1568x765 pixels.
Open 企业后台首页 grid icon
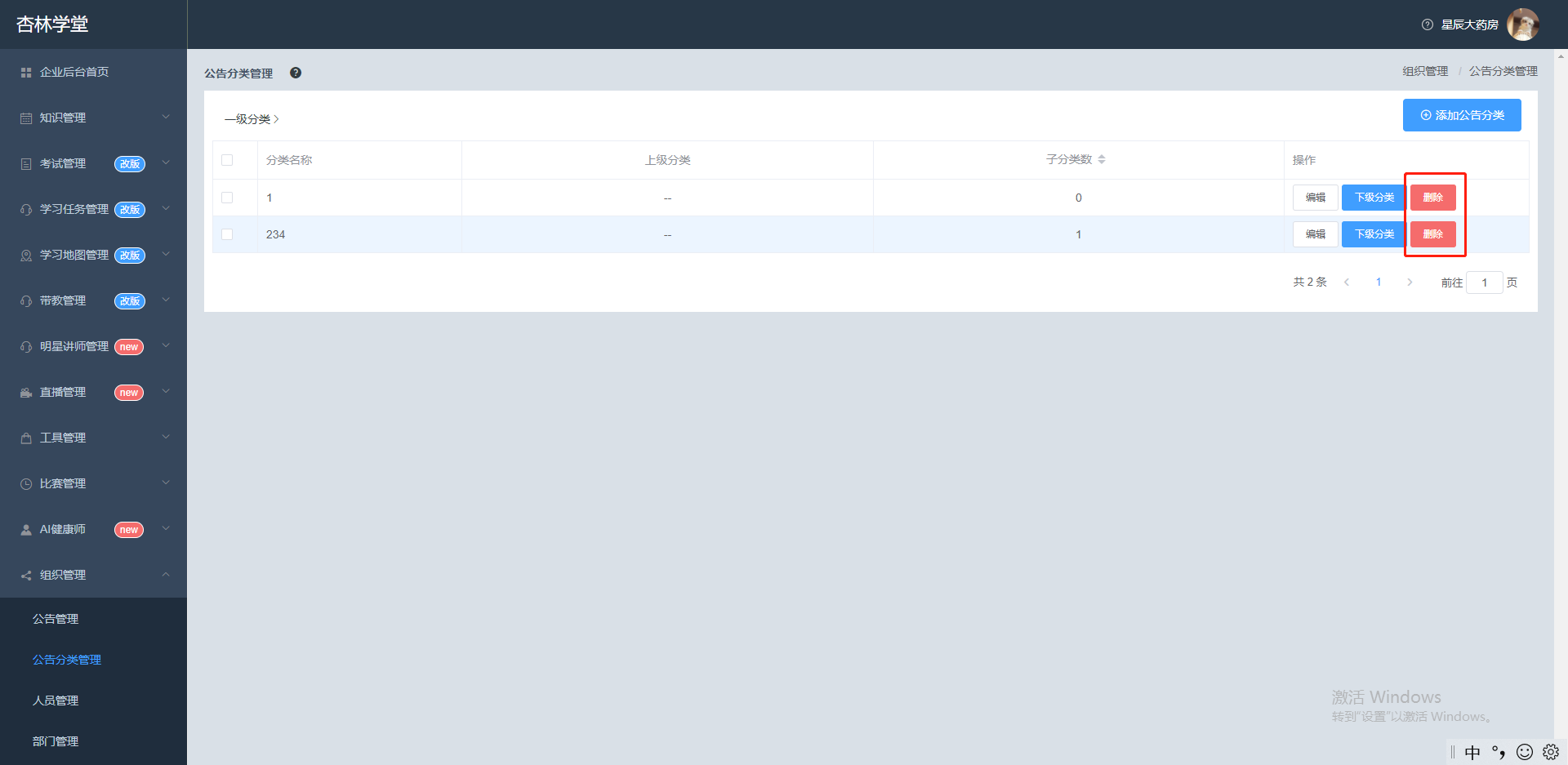coord(26,73)
